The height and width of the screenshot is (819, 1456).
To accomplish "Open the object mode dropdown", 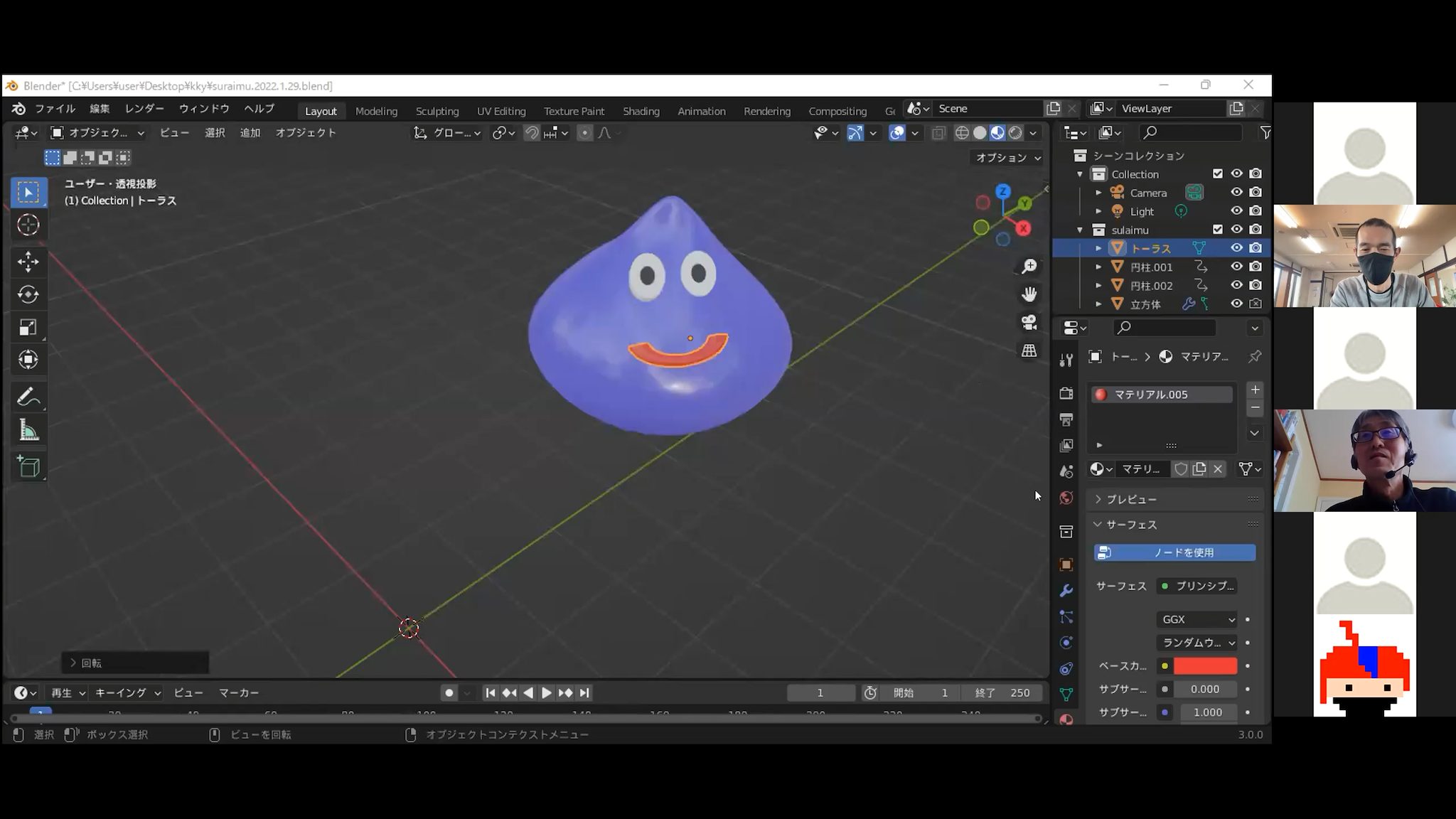I will (97, 133).
